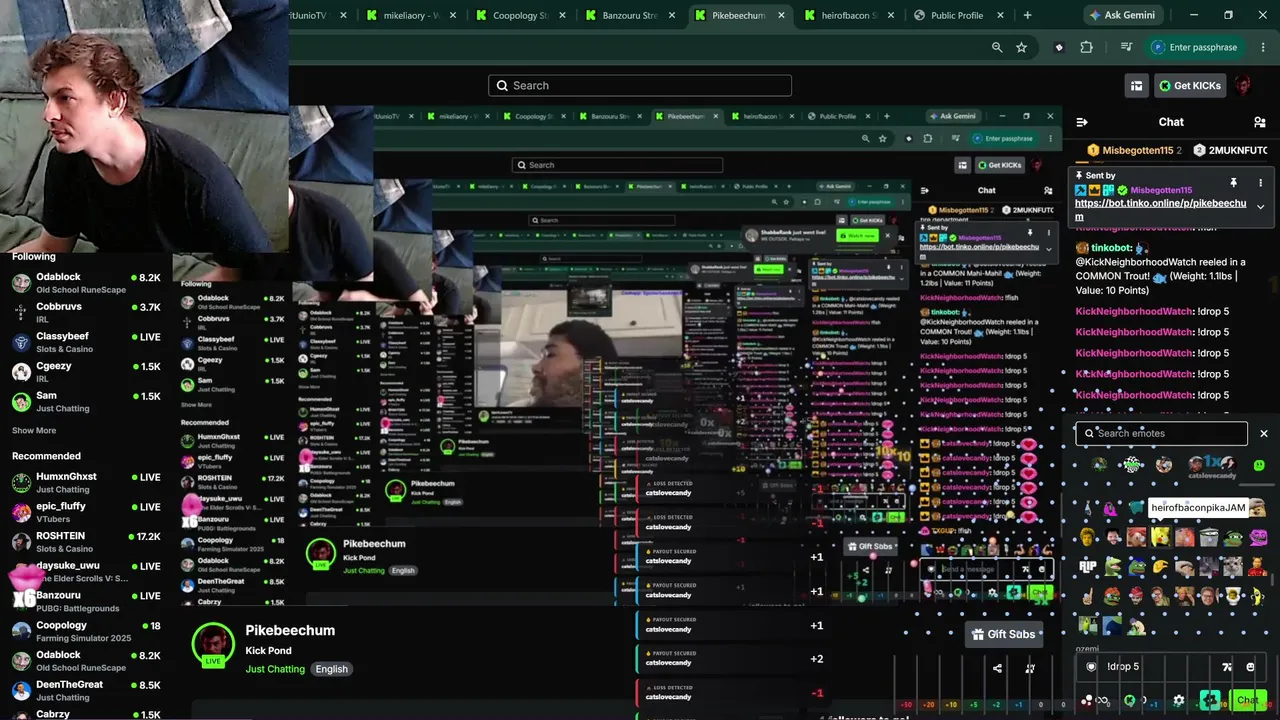The image size is (1280, 720).
Task: Click the Get KICKs button
Action: [1190, 86]
